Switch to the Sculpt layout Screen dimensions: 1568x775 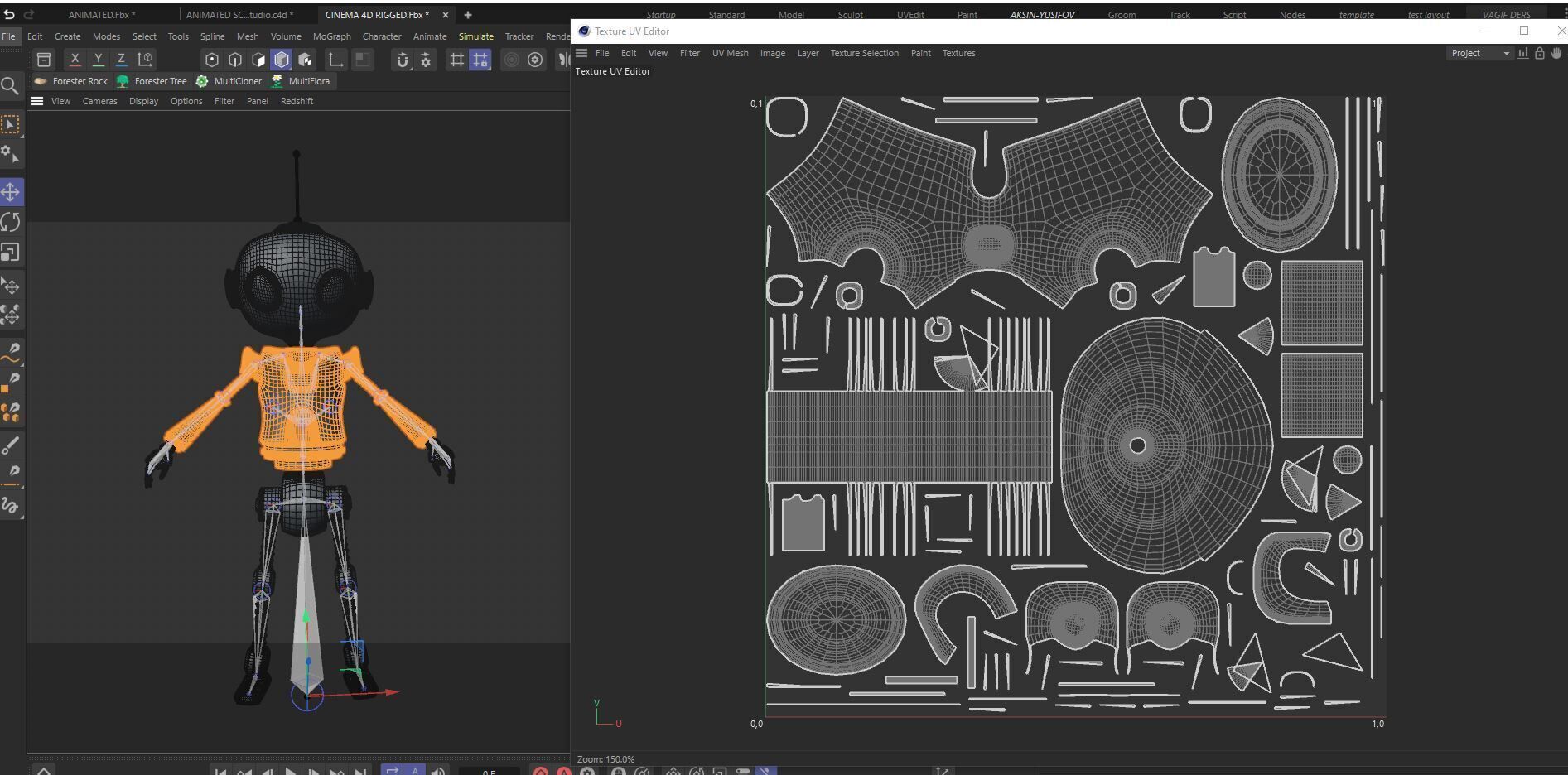[x=850, y=15]
